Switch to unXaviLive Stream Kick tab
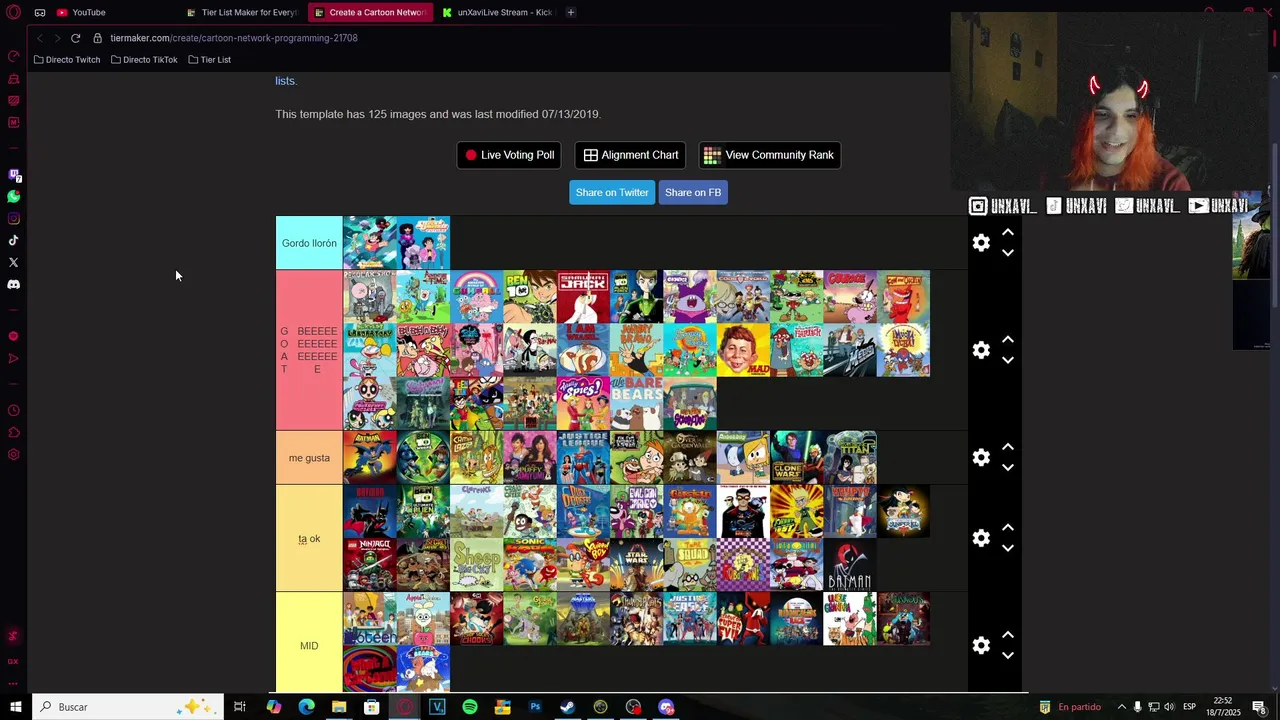Screen dimensions: 1280x720 click(x=498, y=12)
